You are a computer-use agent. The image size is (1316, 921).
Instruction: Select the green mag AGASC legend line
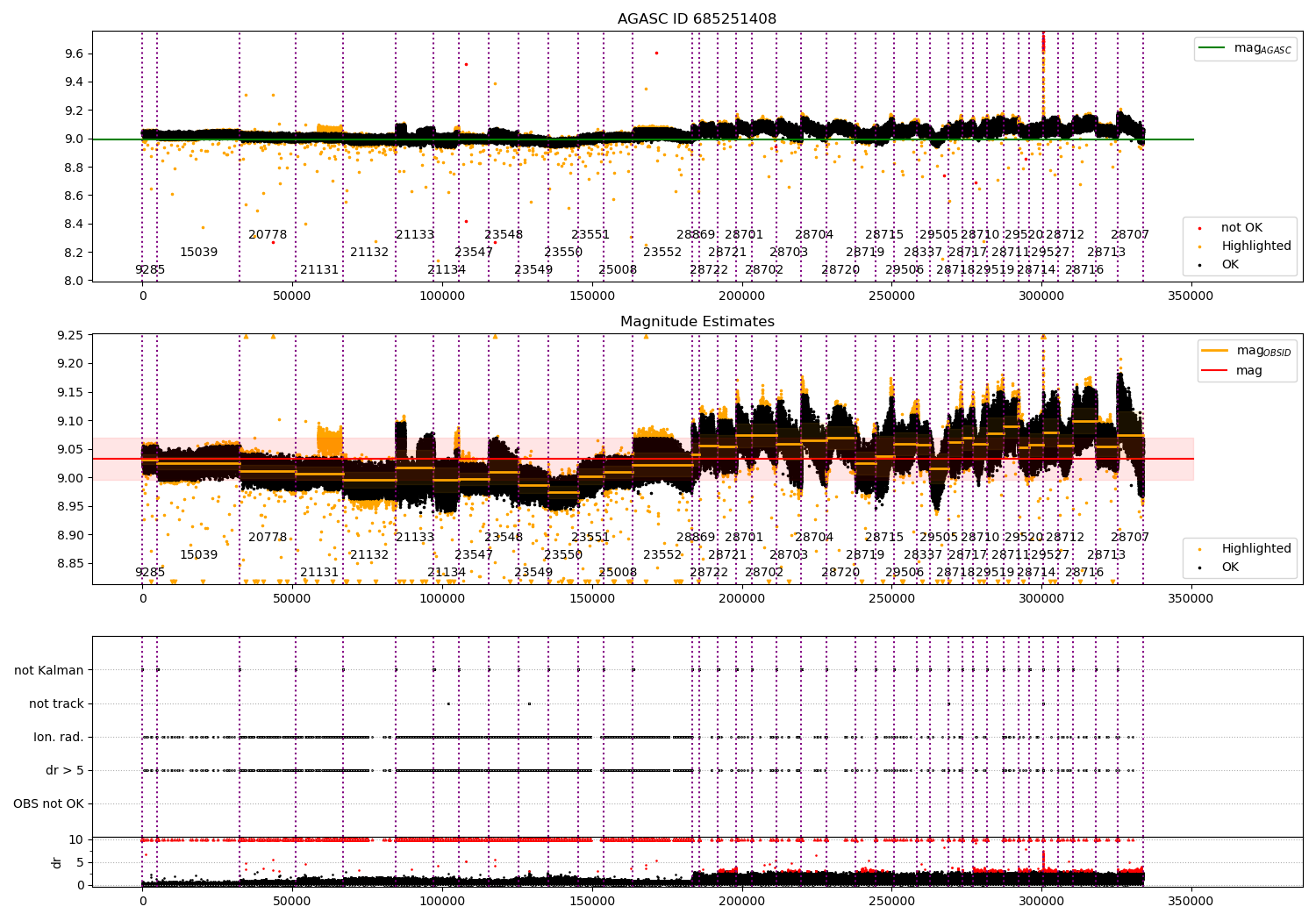pos(1213,48)
